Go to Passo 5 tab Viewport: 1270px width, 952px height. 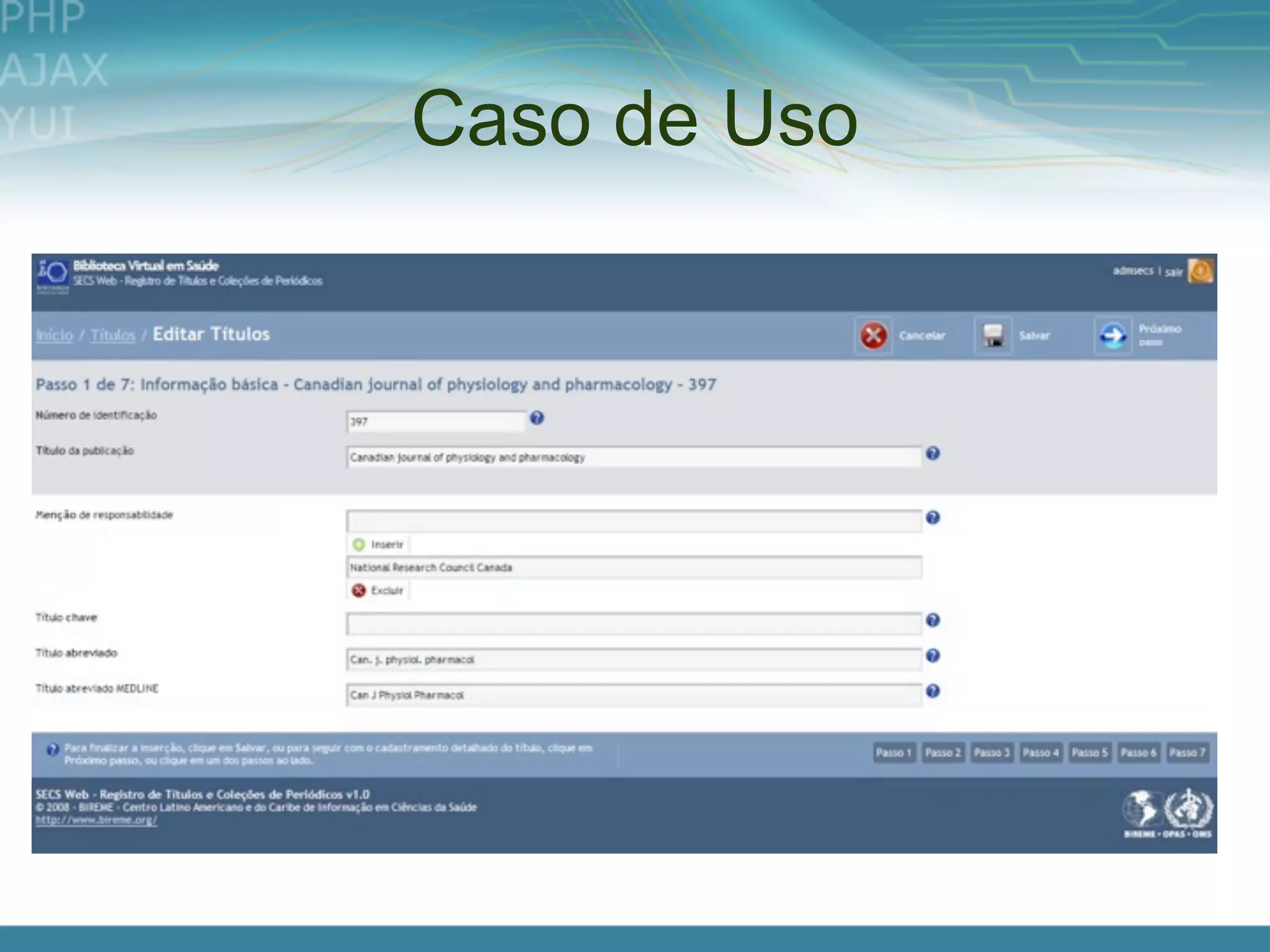pyautogui.click(x=1090, y=753)
